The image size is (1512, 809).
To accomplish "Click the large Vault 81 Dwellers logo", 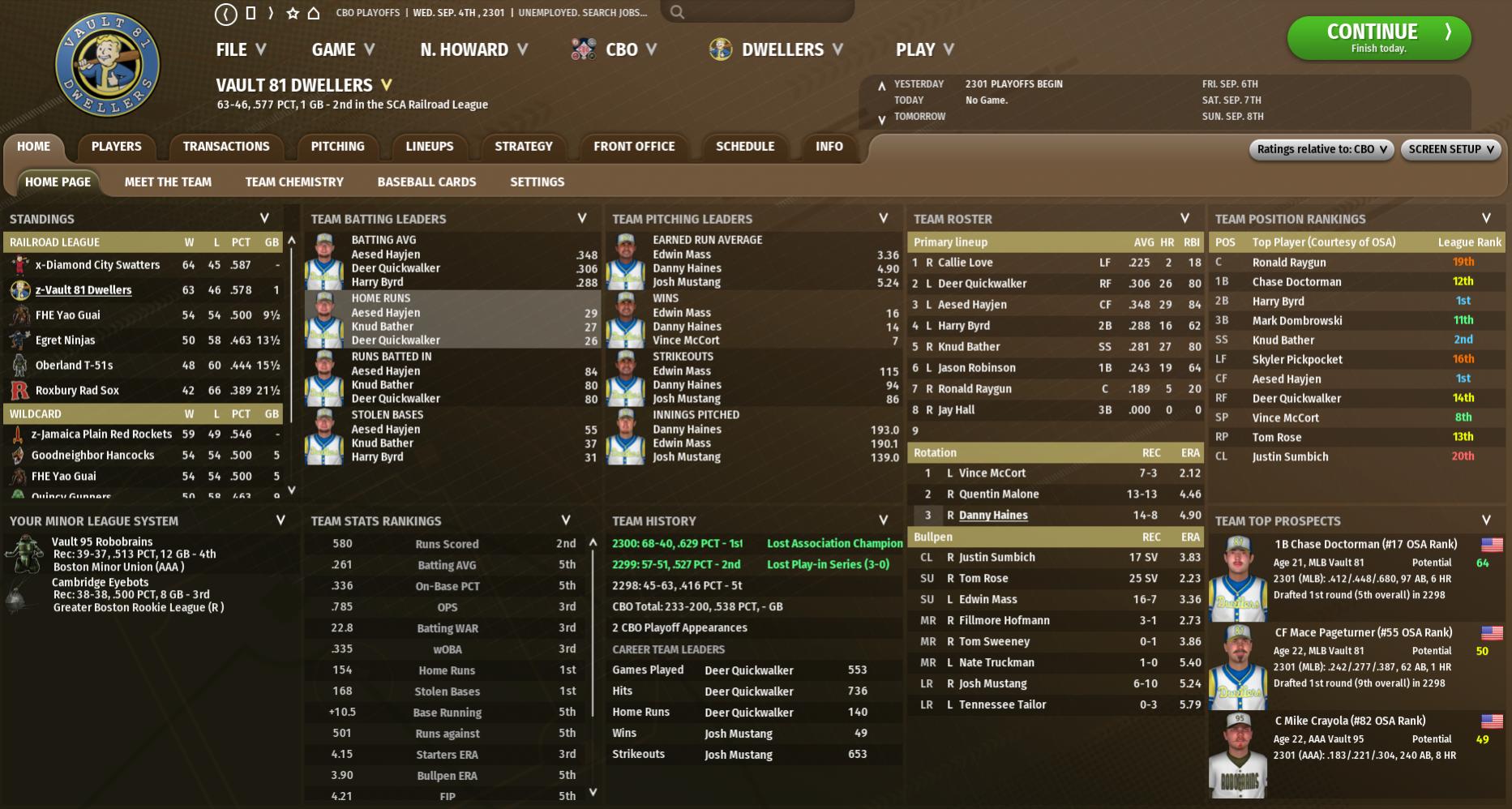I will pyautogui.click(x=107, y=65).
